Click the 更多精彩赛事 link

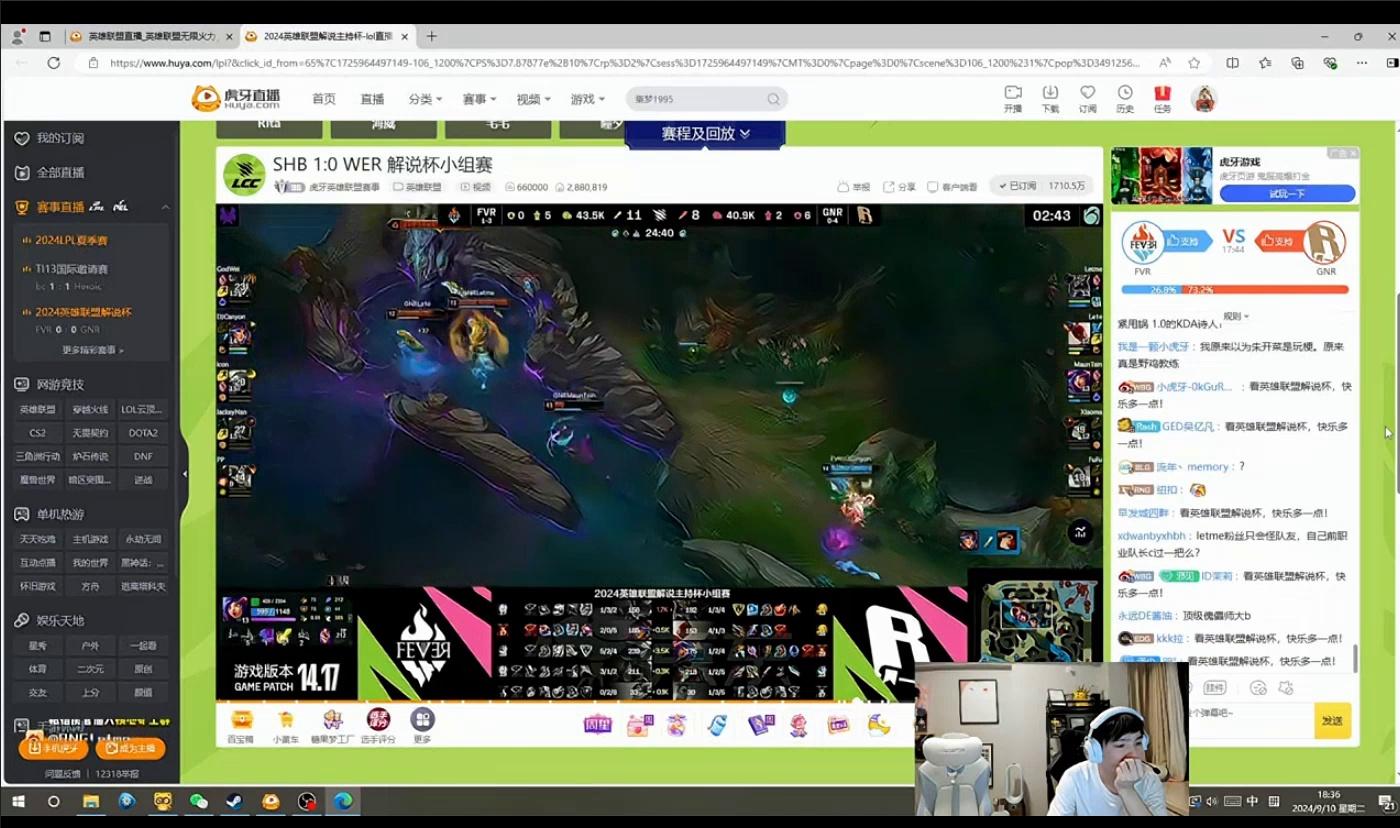click(93, 350)
